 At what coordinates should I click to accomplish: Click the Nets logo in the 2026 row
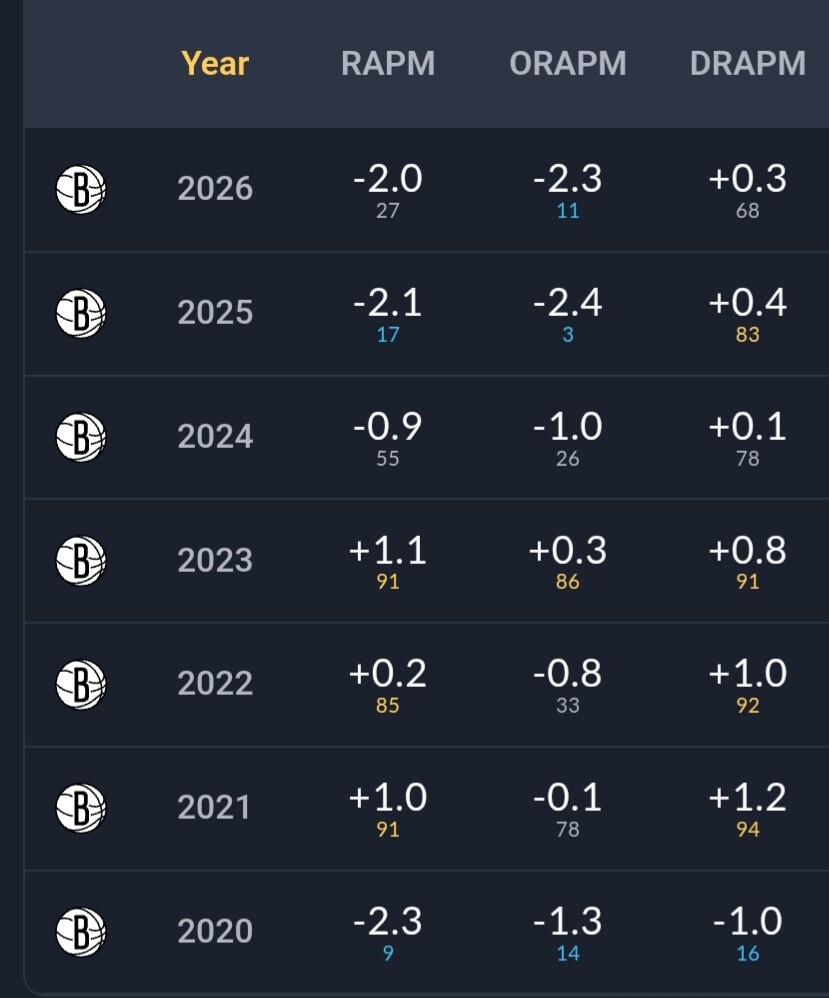[81, 190]
